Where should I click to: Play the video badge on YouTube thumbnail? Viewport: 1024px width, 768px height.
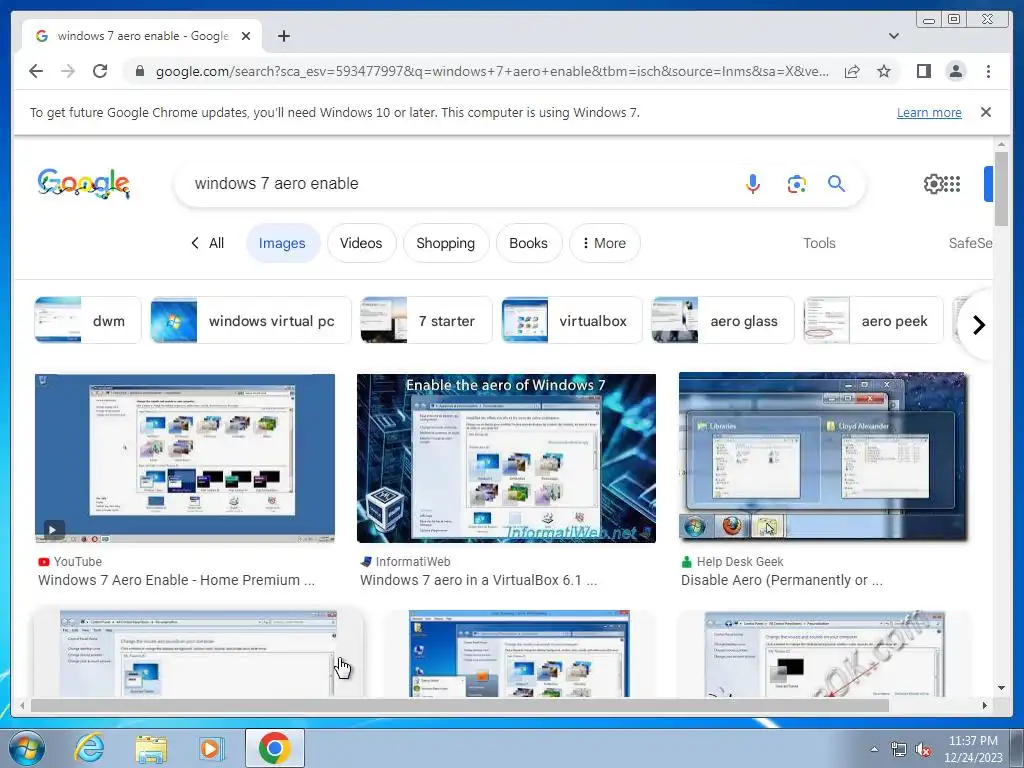coord(54,529)
